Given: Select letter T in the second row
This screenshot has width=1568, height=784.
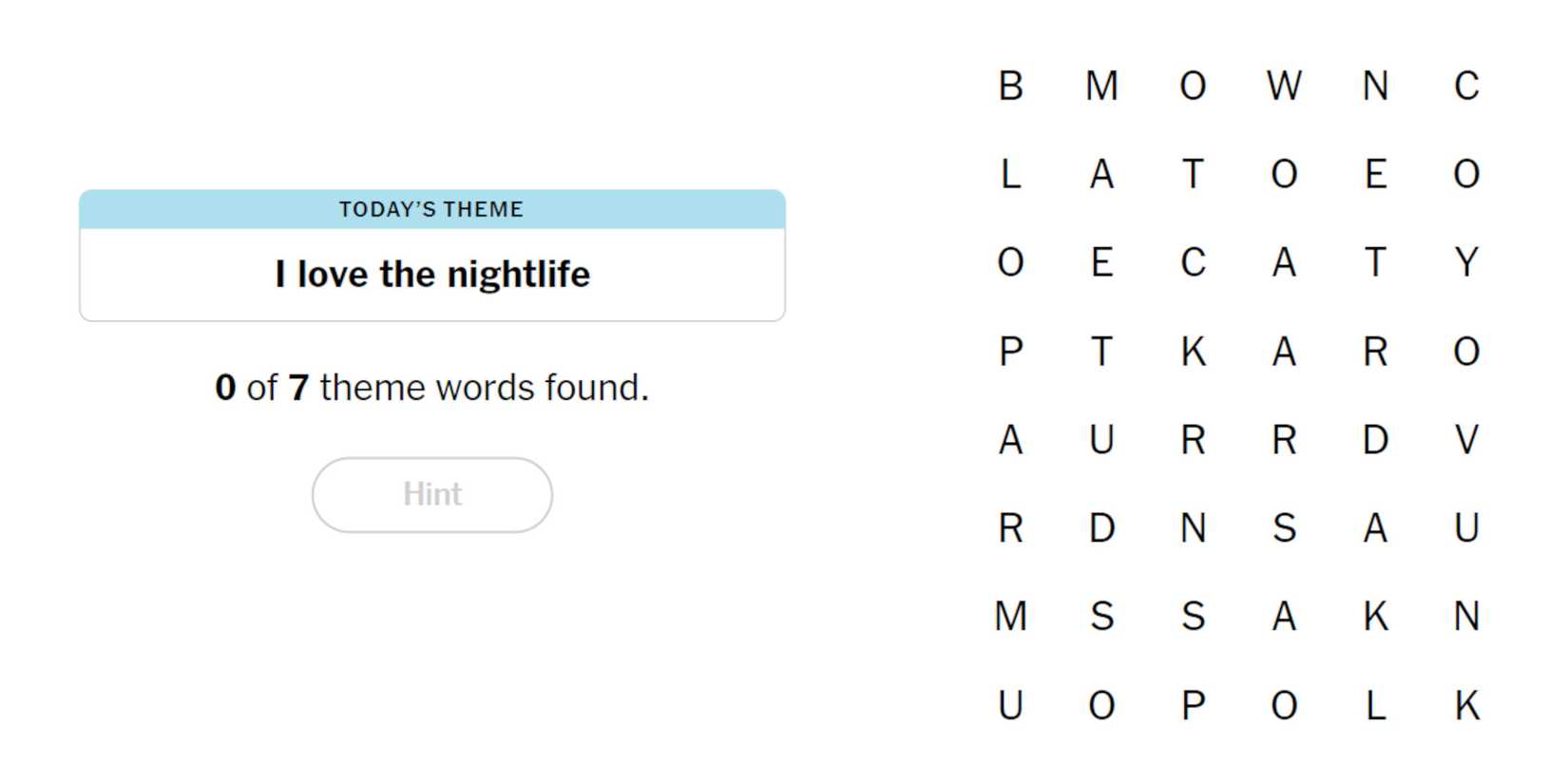Looking at the screenshot, I should tap(1193, 175).
